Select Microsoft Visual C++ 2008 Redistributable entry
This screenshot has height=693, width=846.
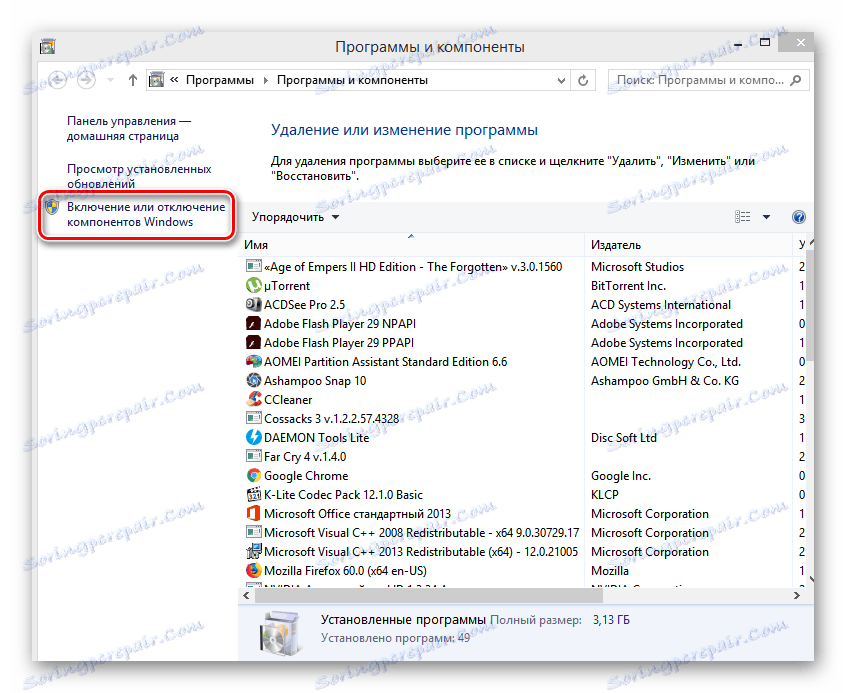coord(421,532)
